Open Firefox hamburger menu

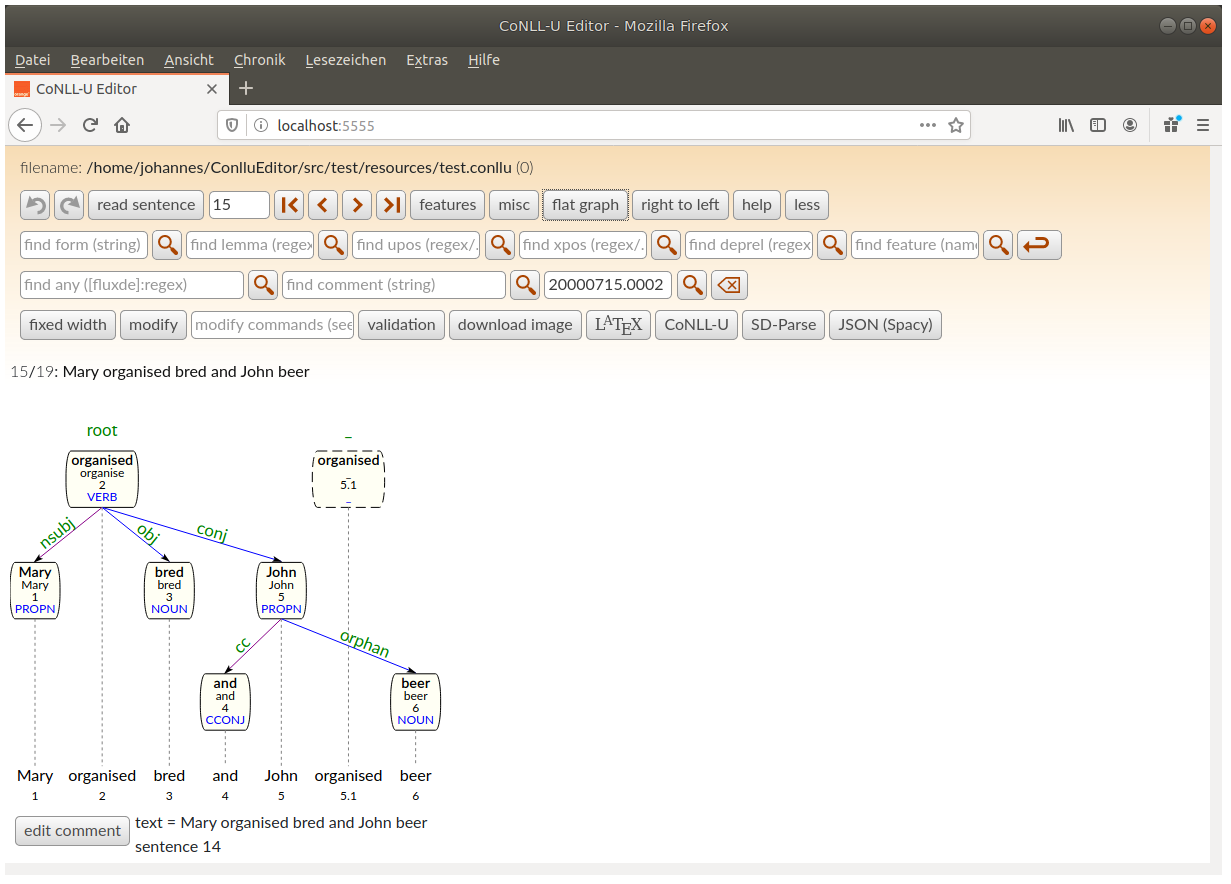(x=1203, y=125)
